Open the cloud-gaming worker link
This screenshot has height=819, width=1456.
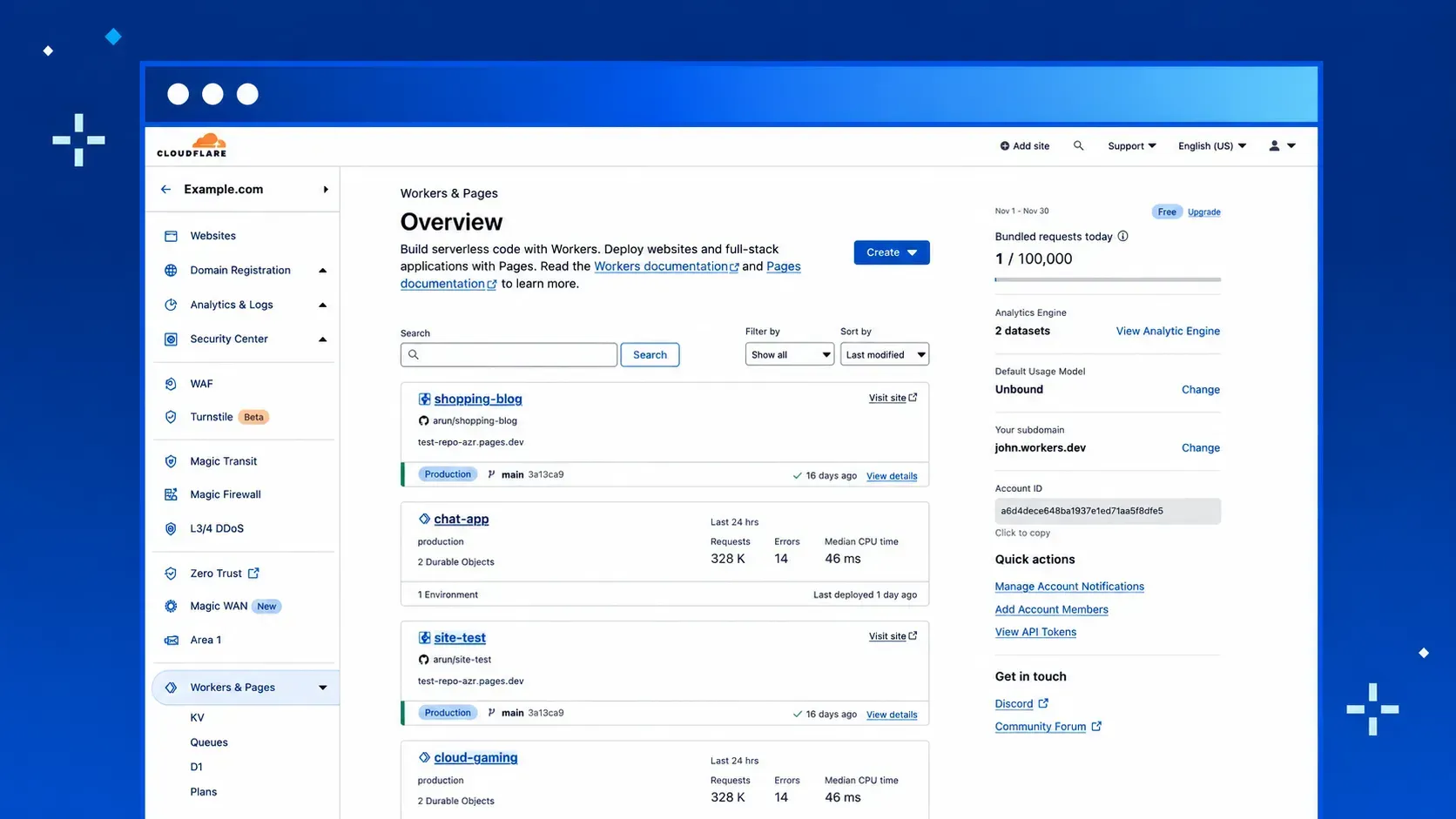pos(475,757)
